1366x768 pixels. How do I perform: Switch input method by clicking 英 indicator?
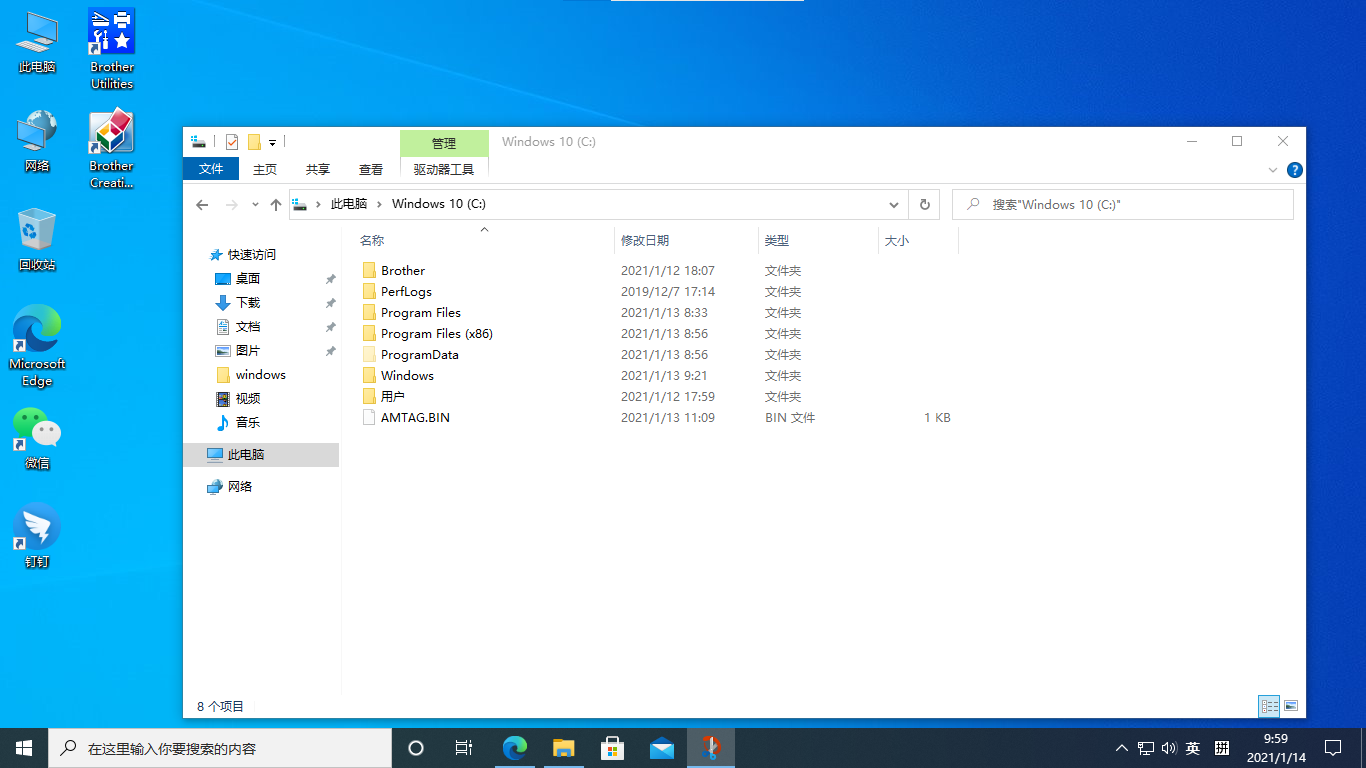tap(1193, 748)
